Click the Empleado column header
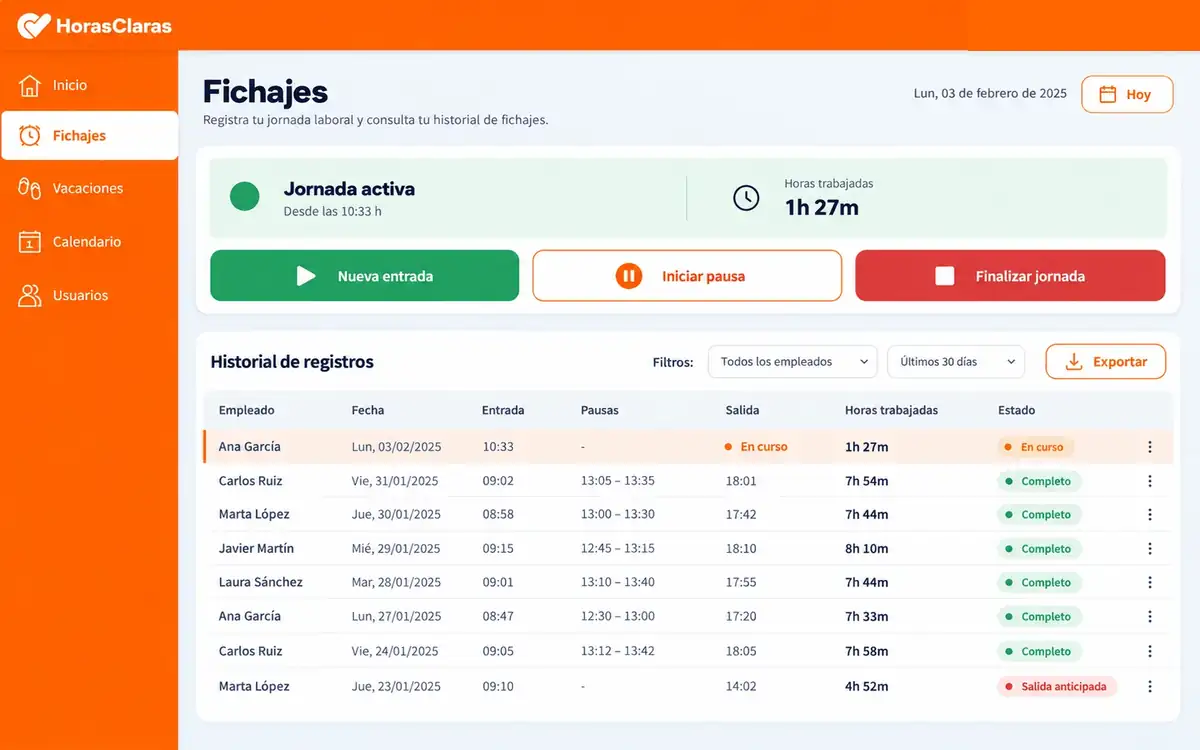 click(246, 410)
